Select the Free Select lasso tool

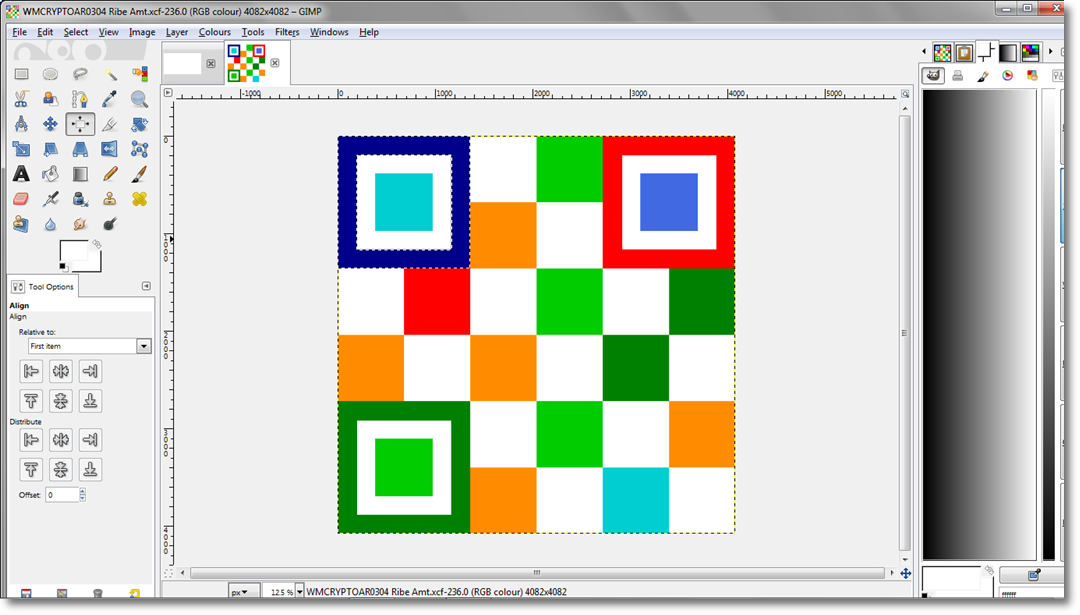coord(80,74)
